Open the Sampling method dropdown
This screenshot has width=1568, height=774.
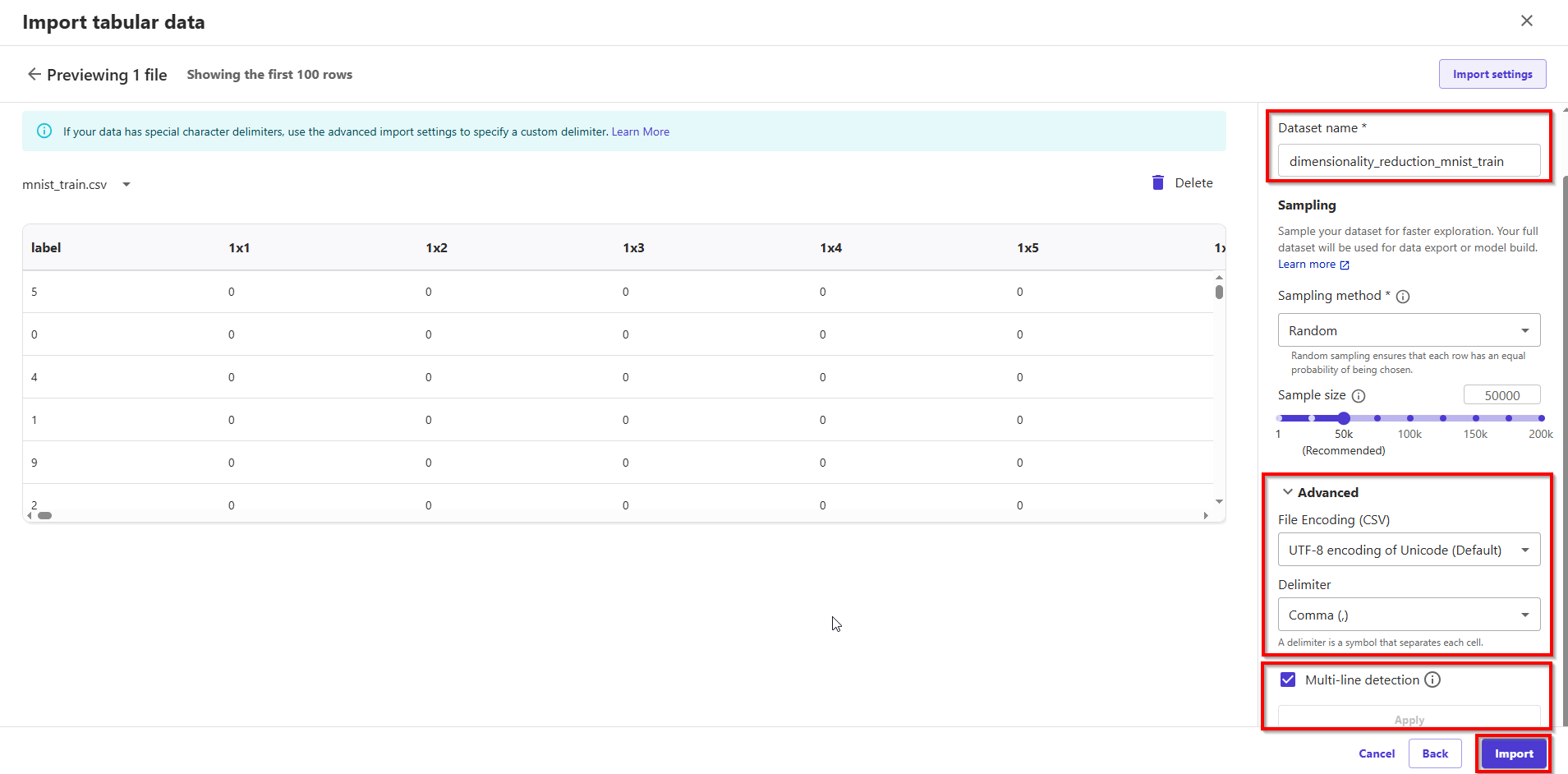click(x=1409, y=330)
